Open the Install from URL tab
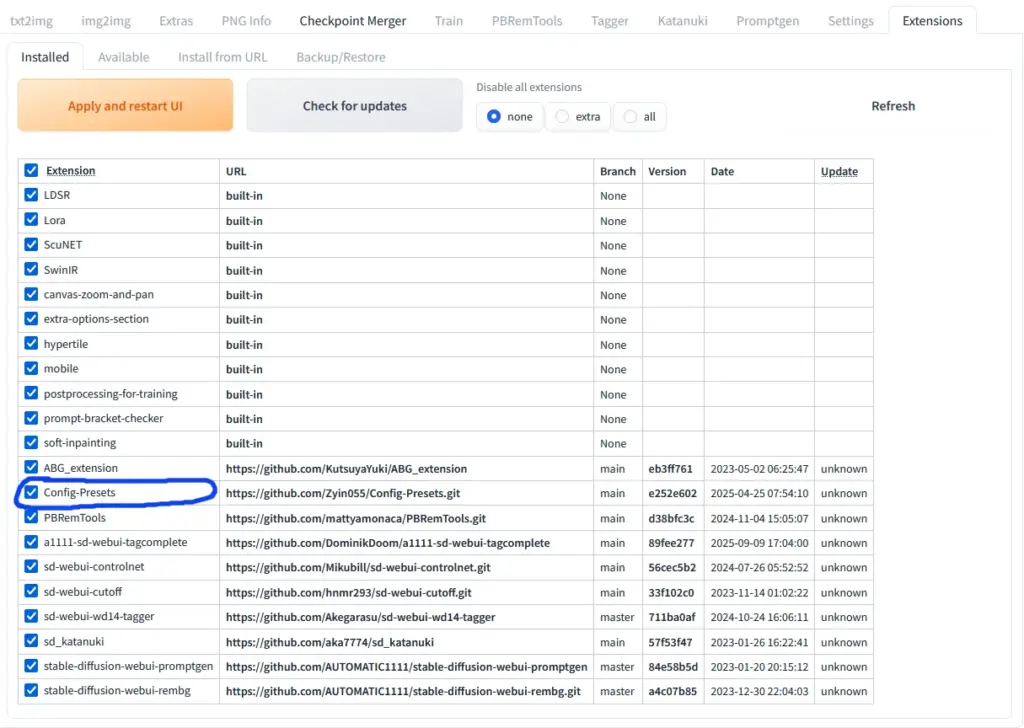The width and height of the screenshot is (1024, 728). 222,57
